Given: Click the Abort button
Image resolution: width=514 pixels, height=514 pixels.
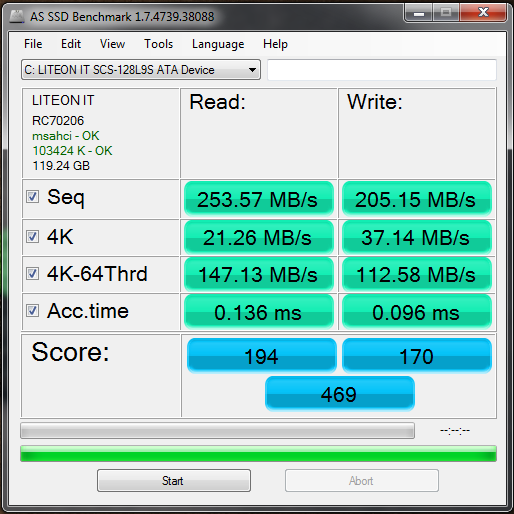Looking at the screenshot, I should tap(362, 480).
